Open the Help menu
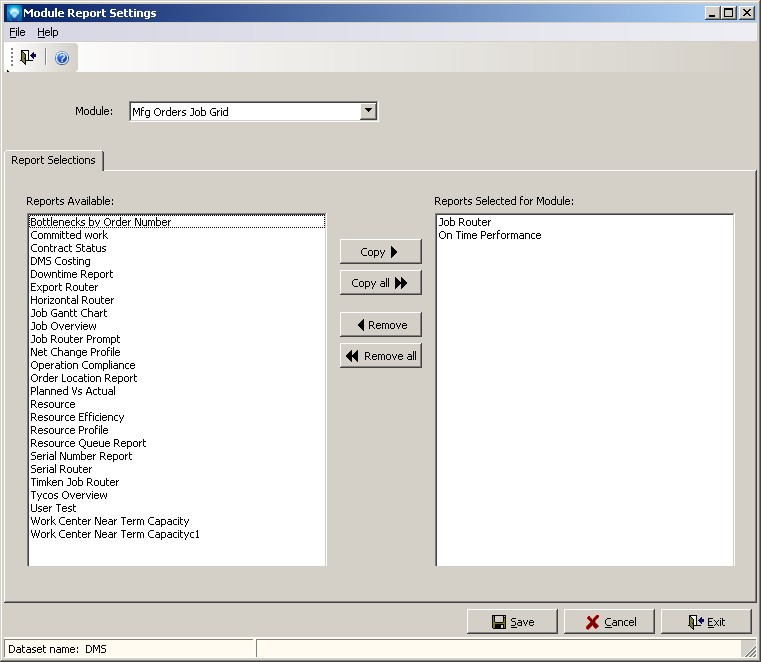 click(x=48, y=33)
